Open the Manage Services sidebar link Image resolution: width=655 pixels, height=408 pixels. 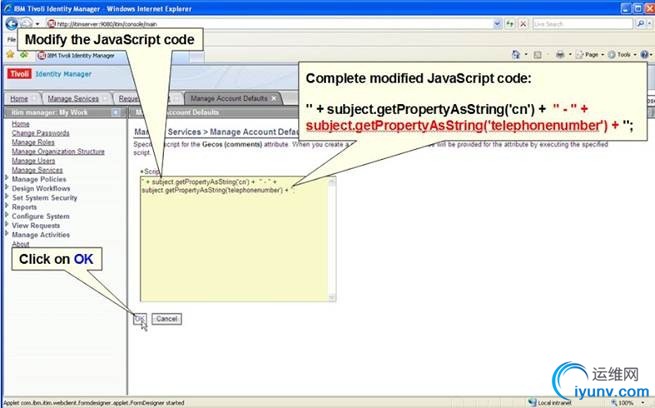(x=37, y=170)
